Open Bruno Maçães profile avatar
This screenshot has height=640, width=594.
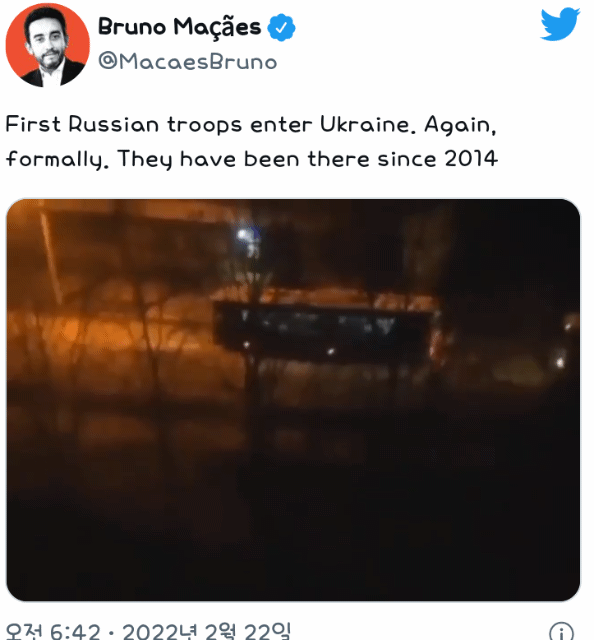tap(47, 45)
